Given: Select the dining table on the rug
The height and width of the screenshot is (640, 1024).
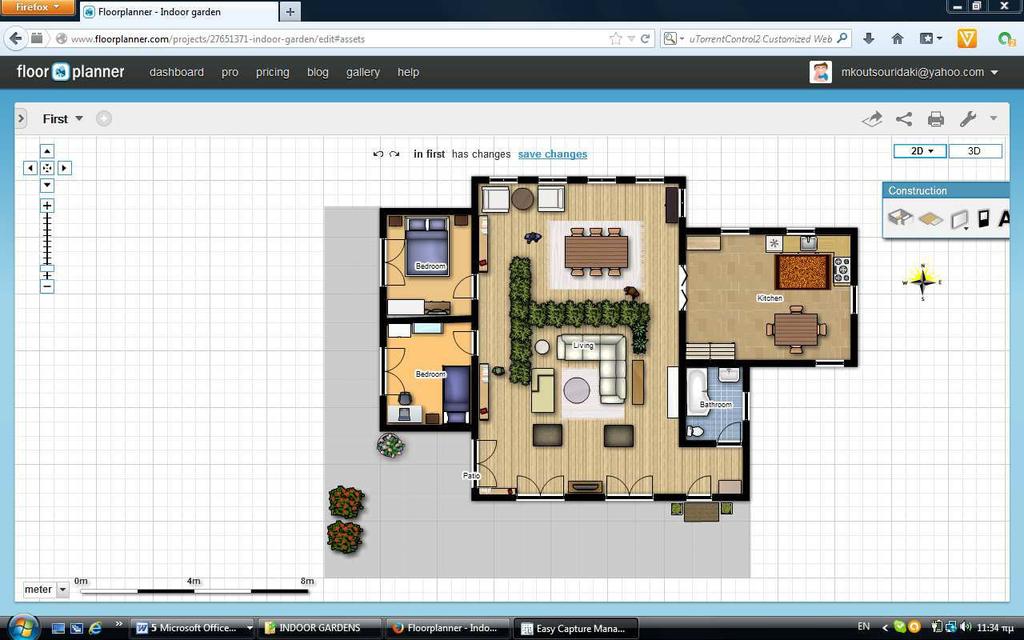Looking at the screenshot, I should pyautogui.click(x=596, y=251).
